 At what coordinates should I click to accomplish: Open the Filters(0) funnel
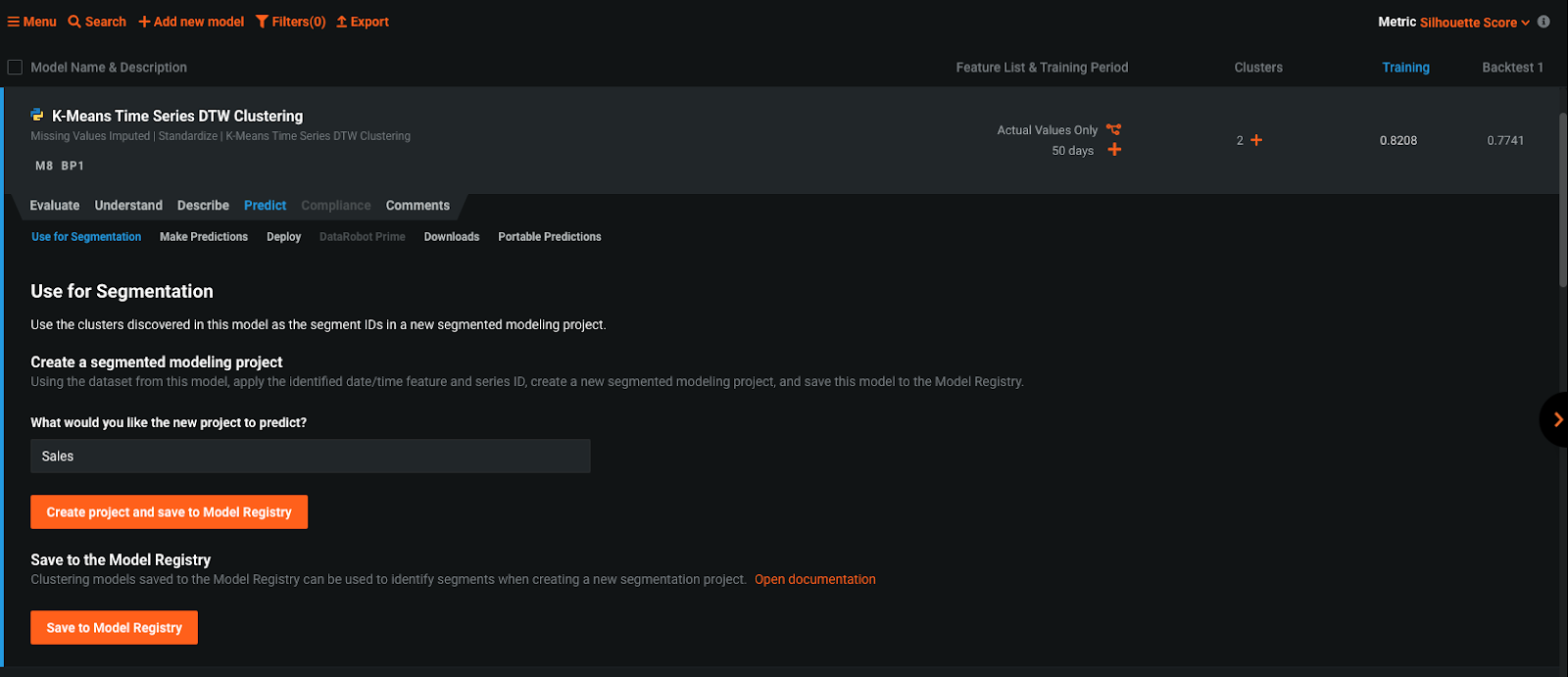pyautogui.click(x=291, y=22)
